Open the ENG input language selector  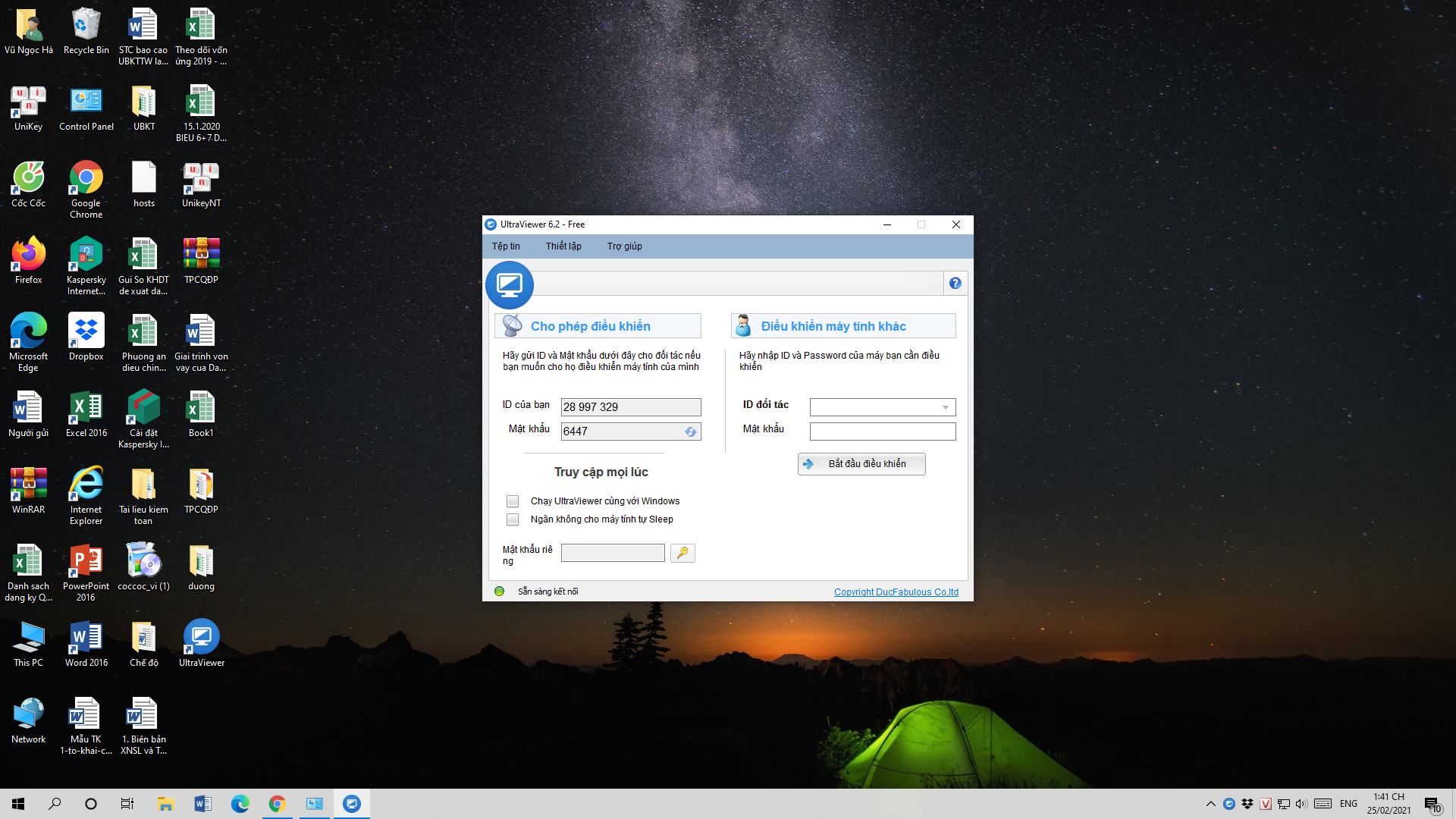(1348, 804)
